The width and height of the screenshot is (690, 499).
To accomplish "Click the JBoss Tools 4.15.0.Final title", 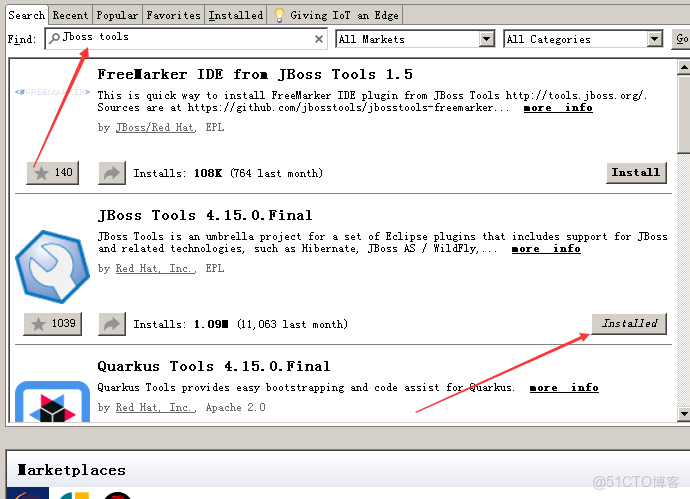I will [205, 215].
